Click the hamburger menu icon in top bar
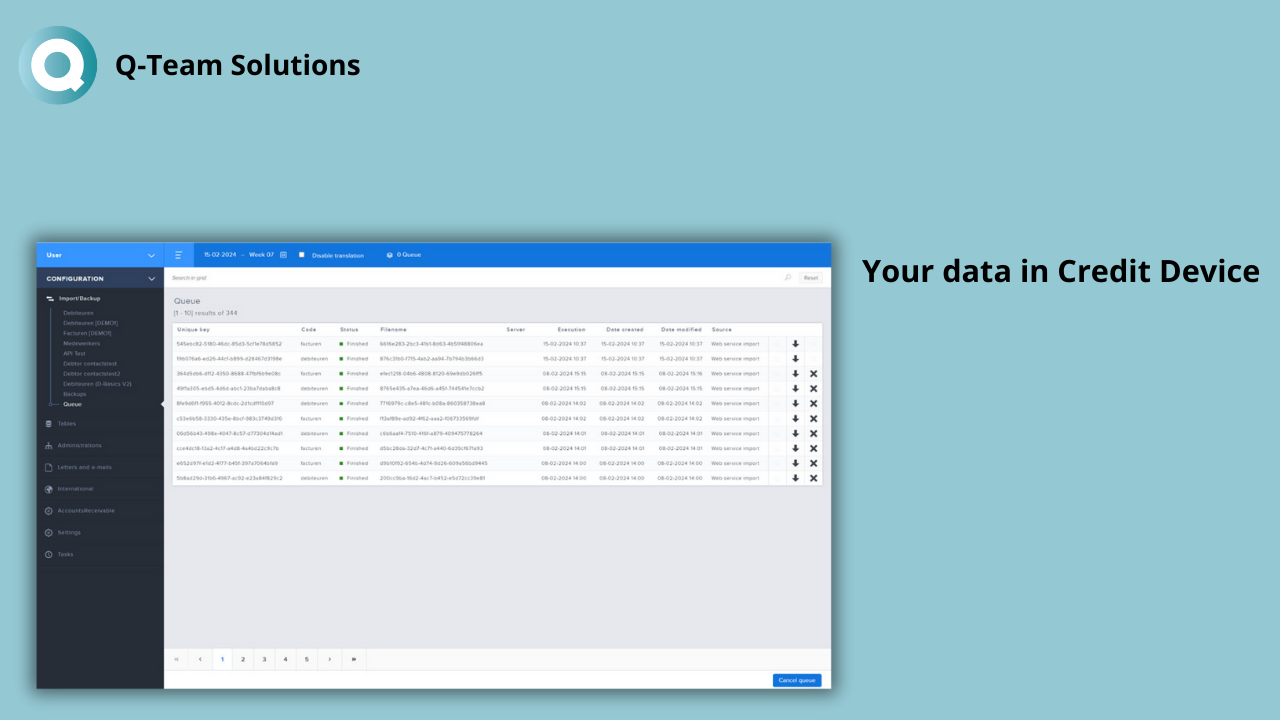Image resolution: width=1280 pixels, height=720 pixels. click(178, 255)
